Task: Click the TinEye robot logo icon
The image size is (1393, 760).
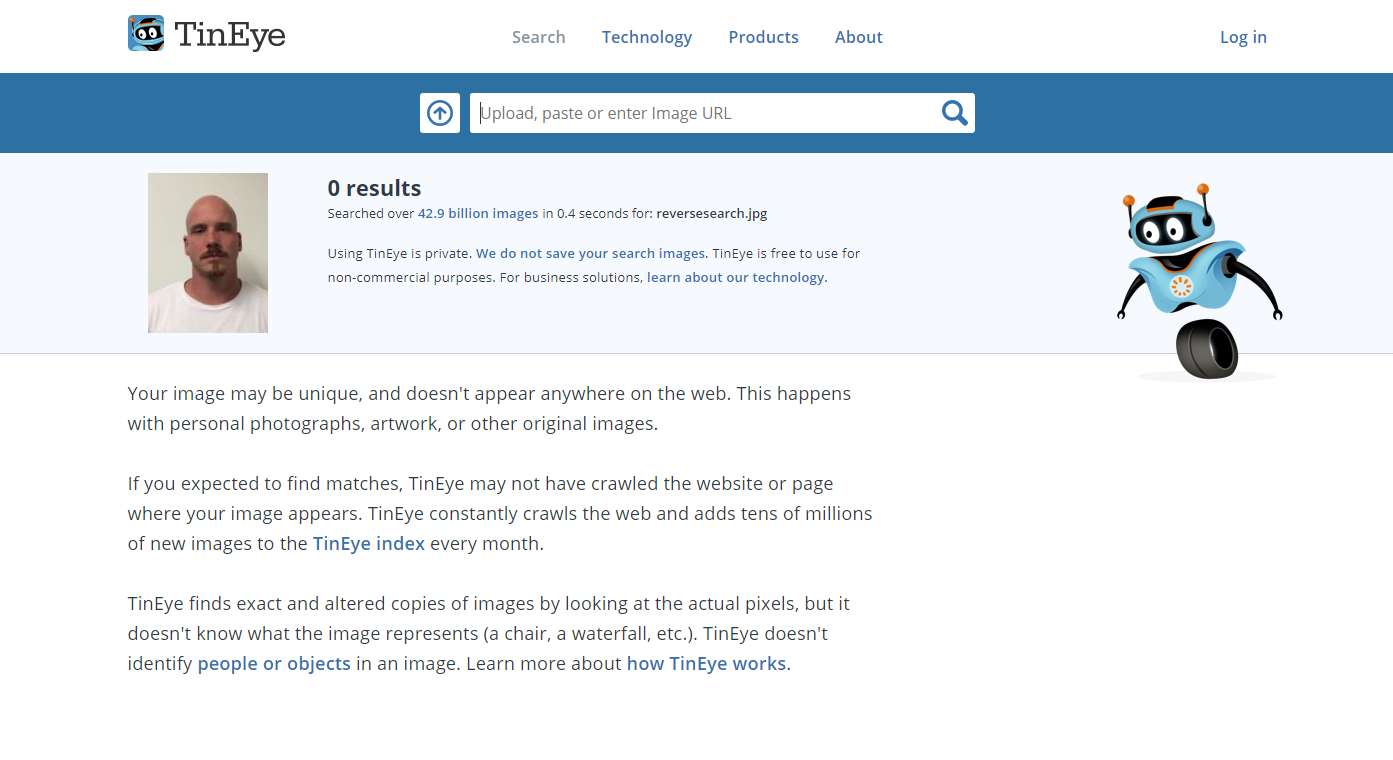Action: tap(146, 34)
